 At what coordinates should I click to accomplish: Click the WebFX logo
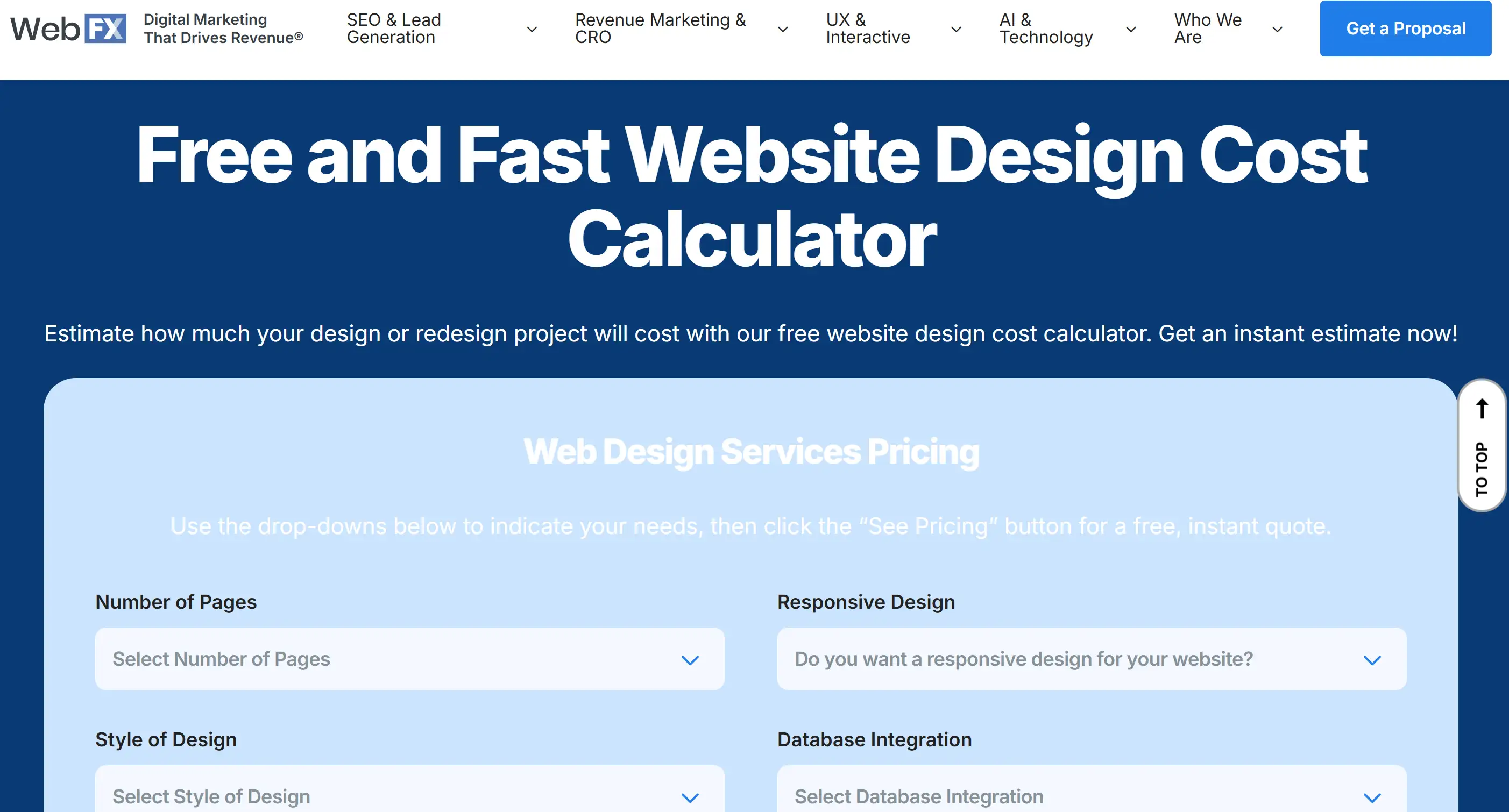click(x=68, y=29)
